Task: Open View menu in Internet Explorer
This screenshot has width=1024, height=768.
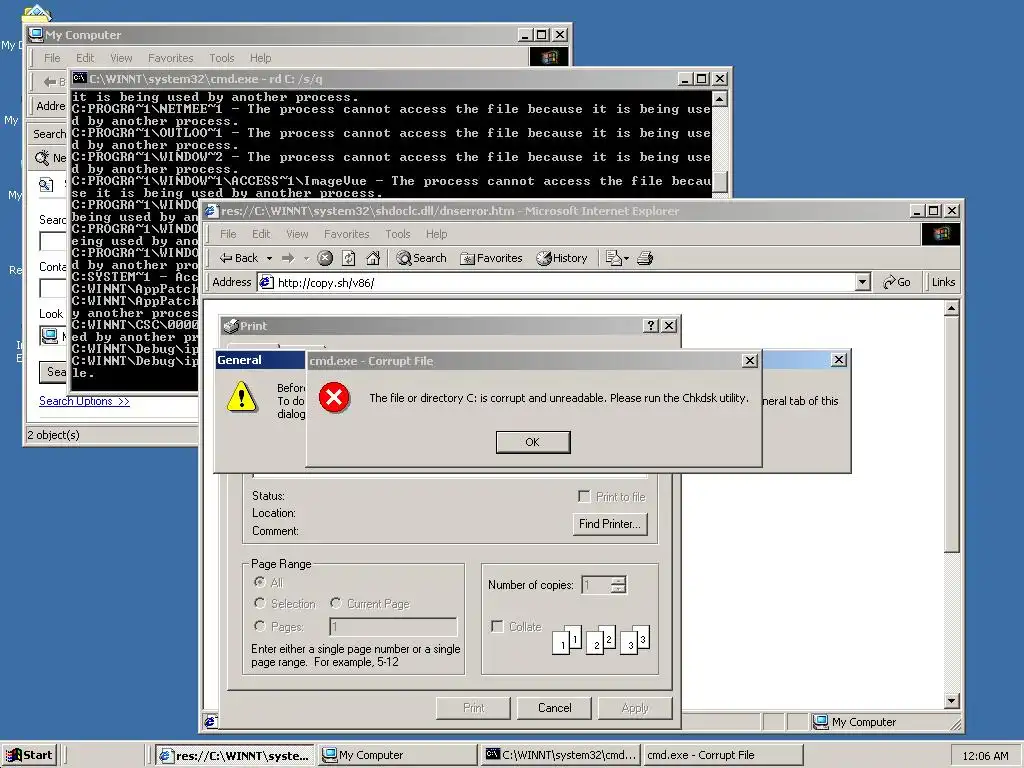Action: [297, 234]
